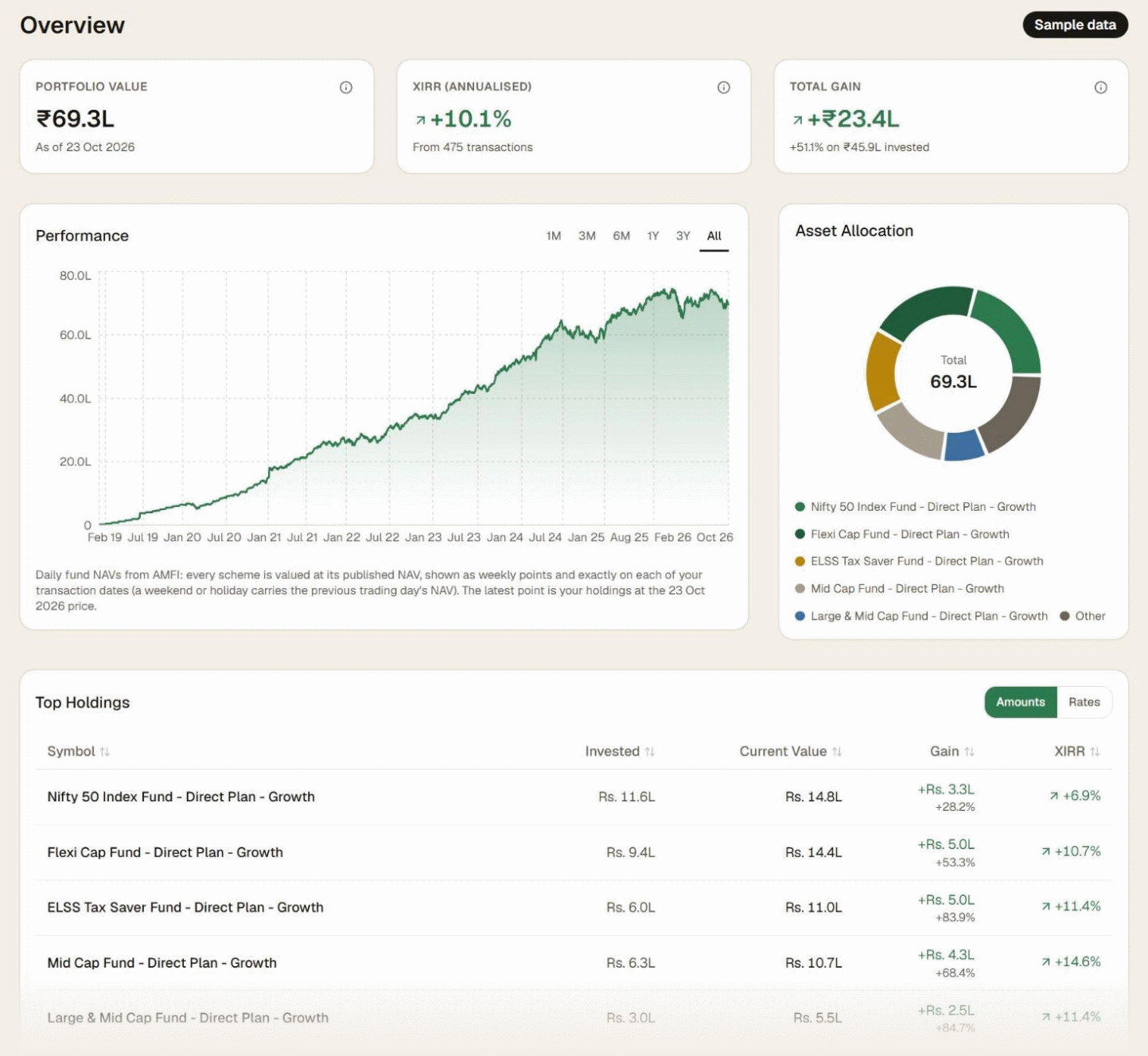Switch holdings view to Amounts
Viewport: 1148px width, 1056px height.
click(1021, 702)
